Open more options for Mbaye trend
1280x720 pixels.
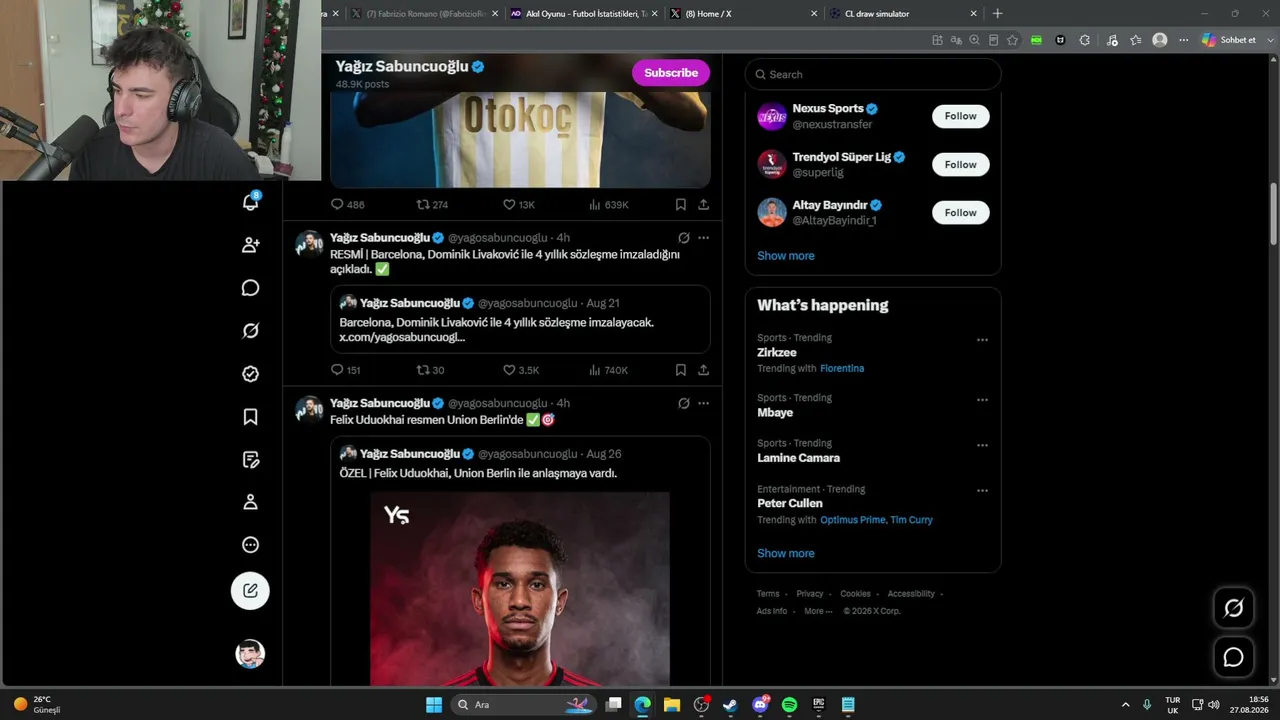click(x=982, y=400)
